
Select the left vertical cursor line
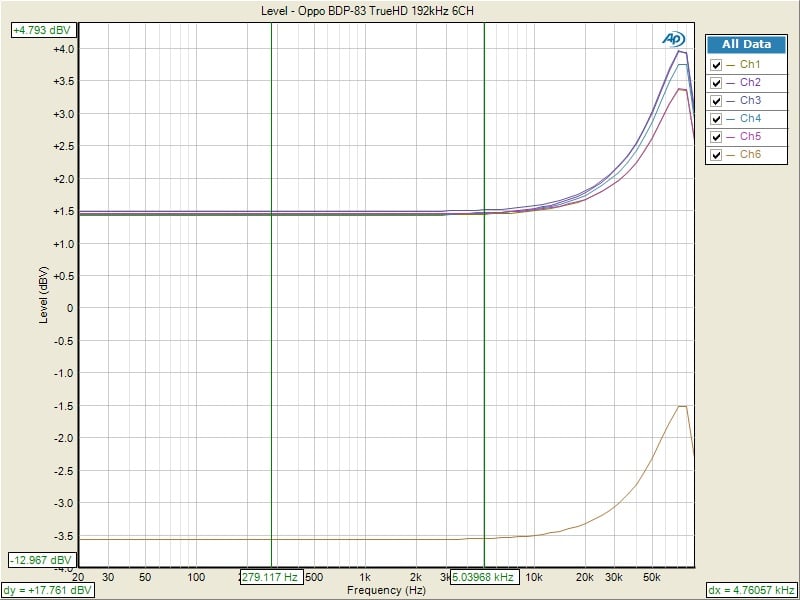[271, 300]
